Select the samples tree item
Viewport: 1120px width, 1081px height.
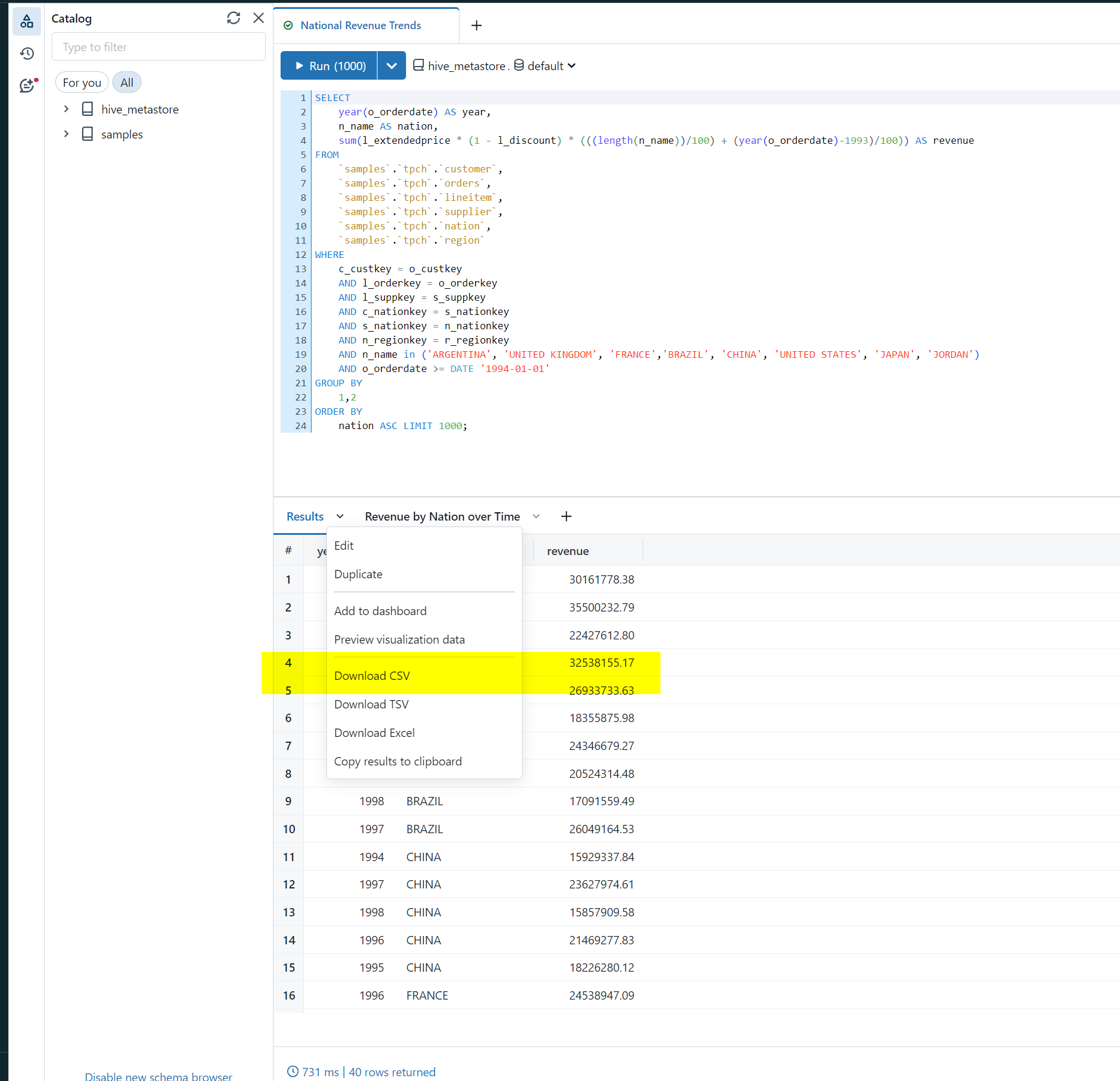click(122, 134)
